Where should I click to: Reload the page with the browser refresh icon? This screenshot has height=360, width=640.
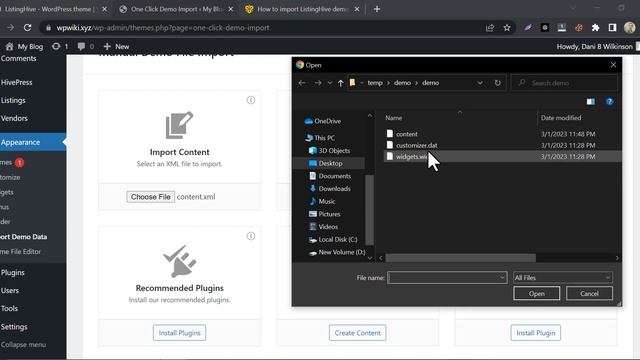[27, 28]
